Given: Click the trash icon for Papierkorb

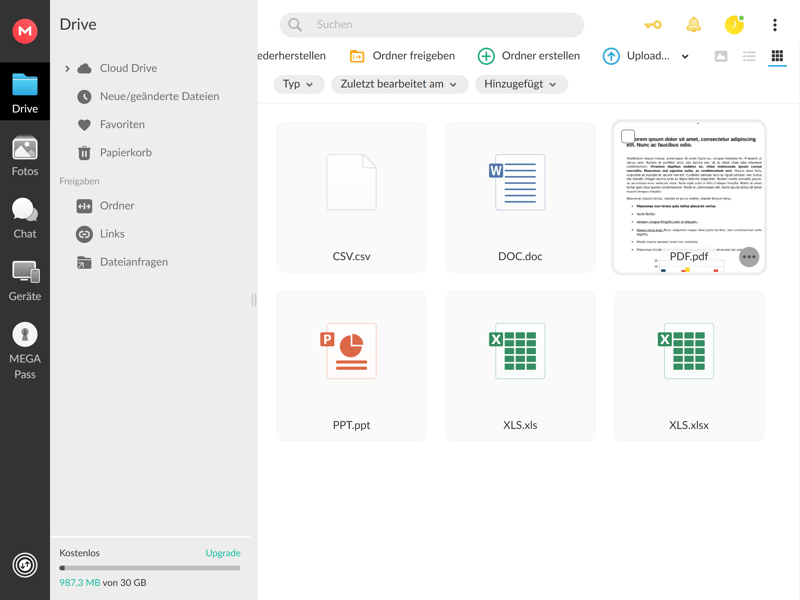Looking at the screenshot, I should click(x=84, y=153).
